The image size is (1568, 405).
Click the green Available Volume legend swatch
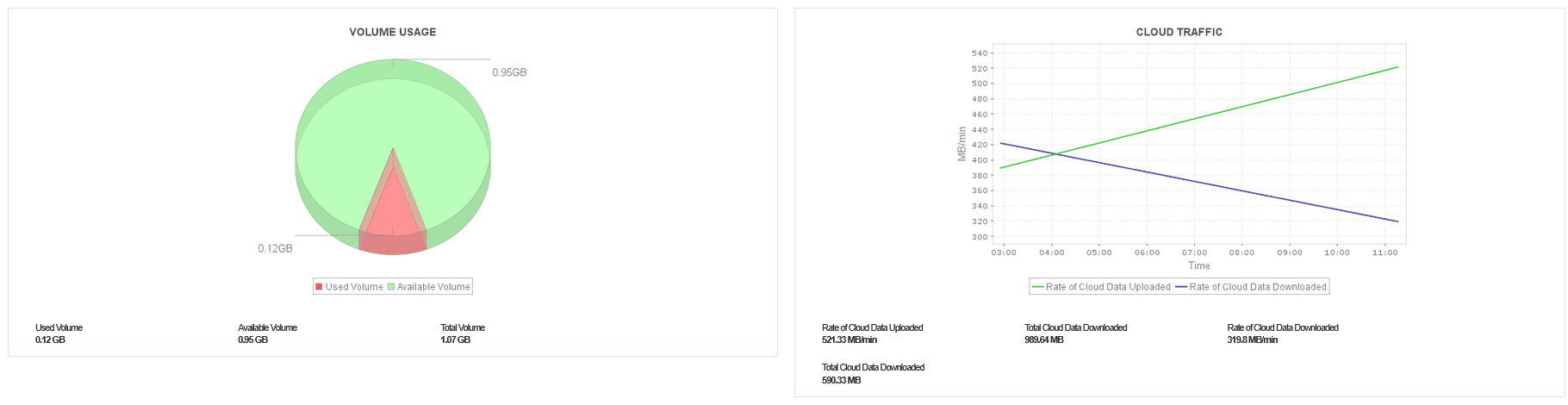click(390, 287)
